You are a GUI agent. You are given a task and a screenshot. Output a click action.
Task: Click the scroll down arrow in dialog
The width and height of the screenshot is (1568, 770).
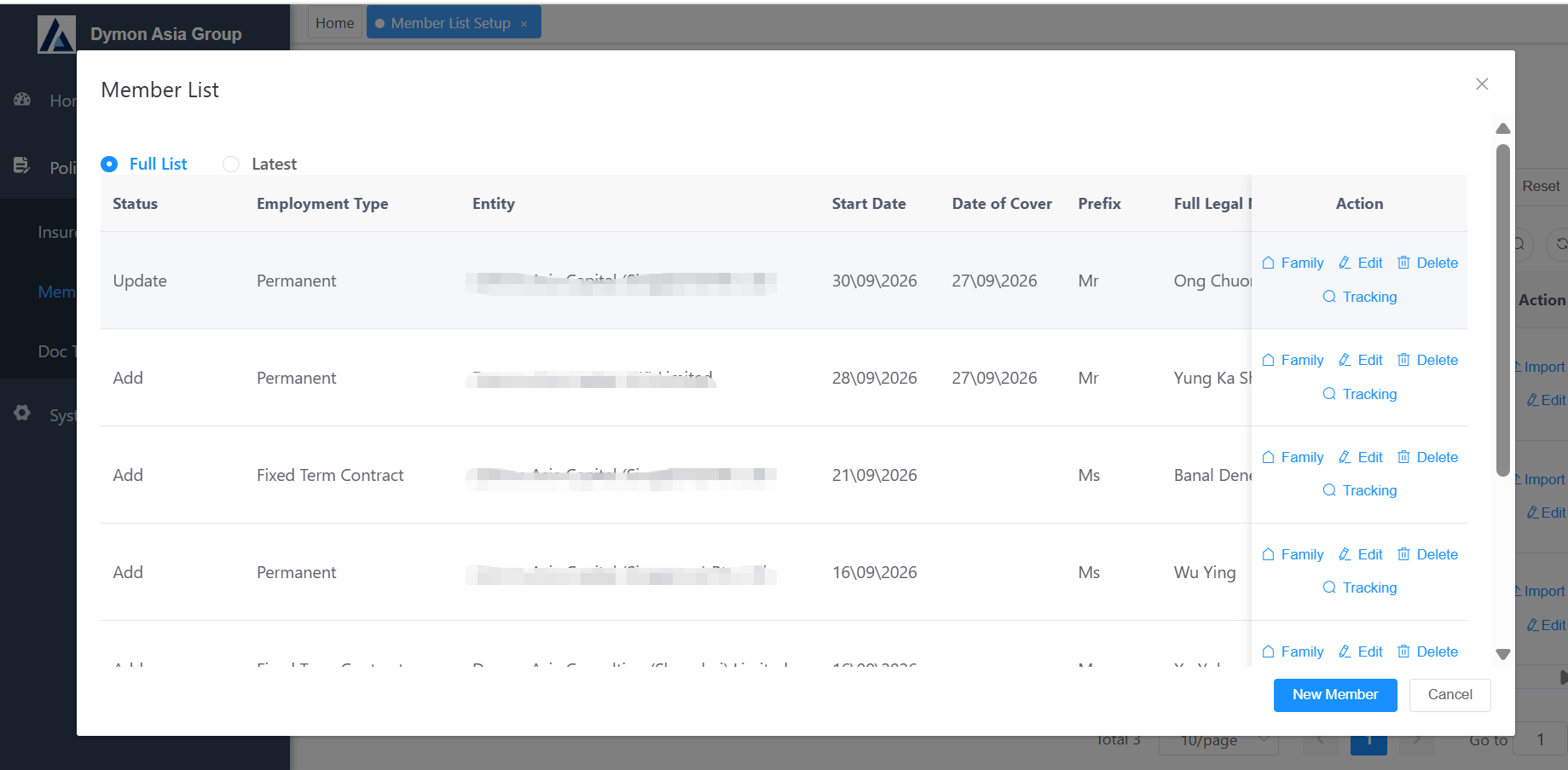click(x=1503, y=654)
